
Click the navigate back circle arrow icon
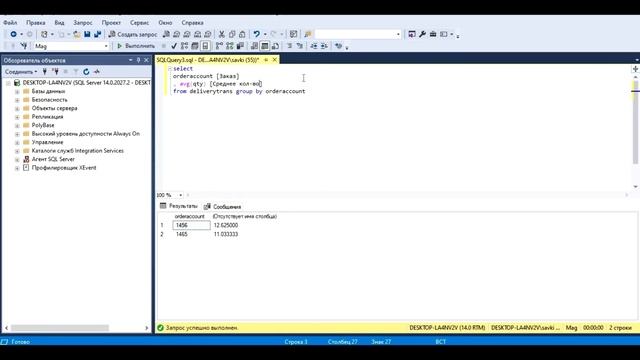tap(13, 34)
